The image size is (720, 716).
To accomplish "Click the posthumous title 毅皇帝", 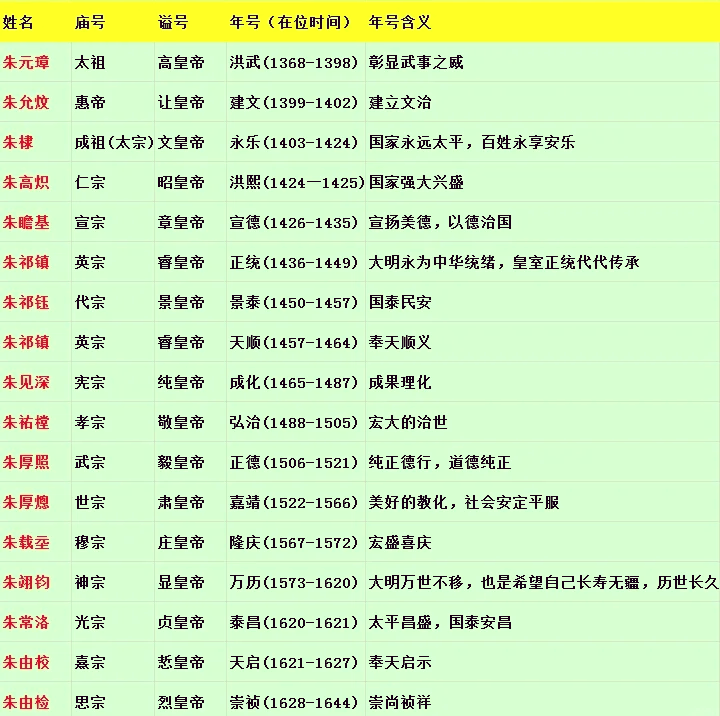I will click(181, 462).
